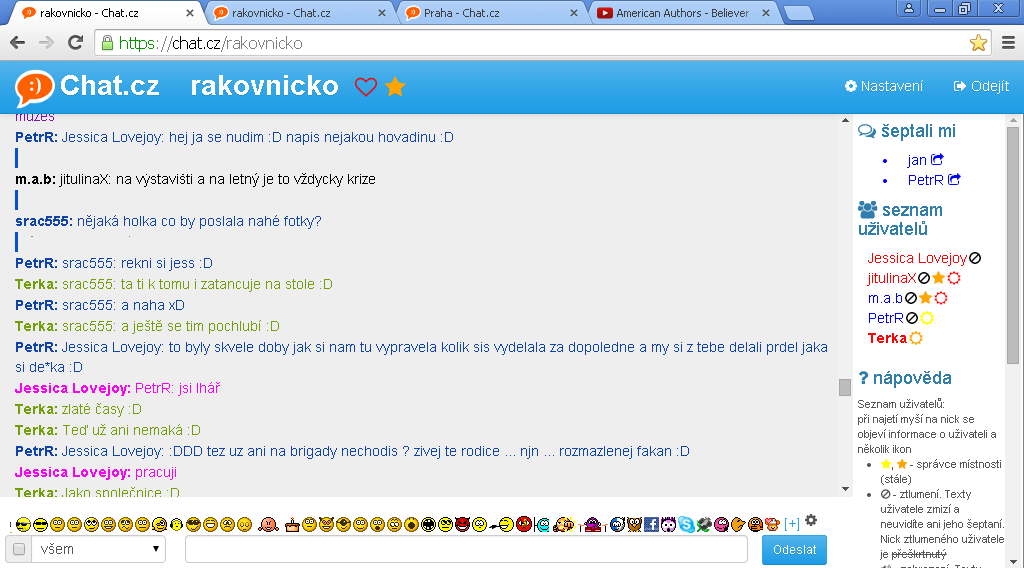The width and height of the screenshot is (1024, 568).
Task: Click into the message text field
Action: click(x=466, y=549)
